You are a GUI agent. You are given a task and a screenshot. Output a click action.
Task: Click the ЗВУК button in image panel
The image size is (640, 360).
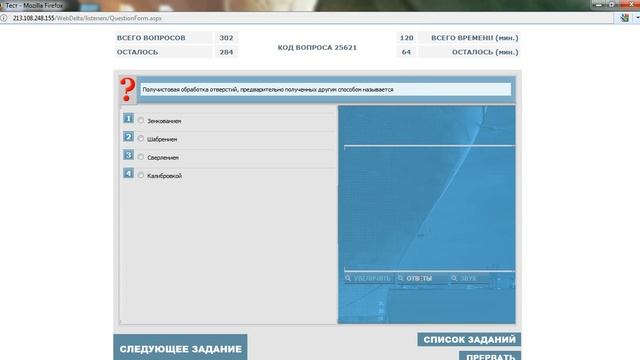(469, 278)
